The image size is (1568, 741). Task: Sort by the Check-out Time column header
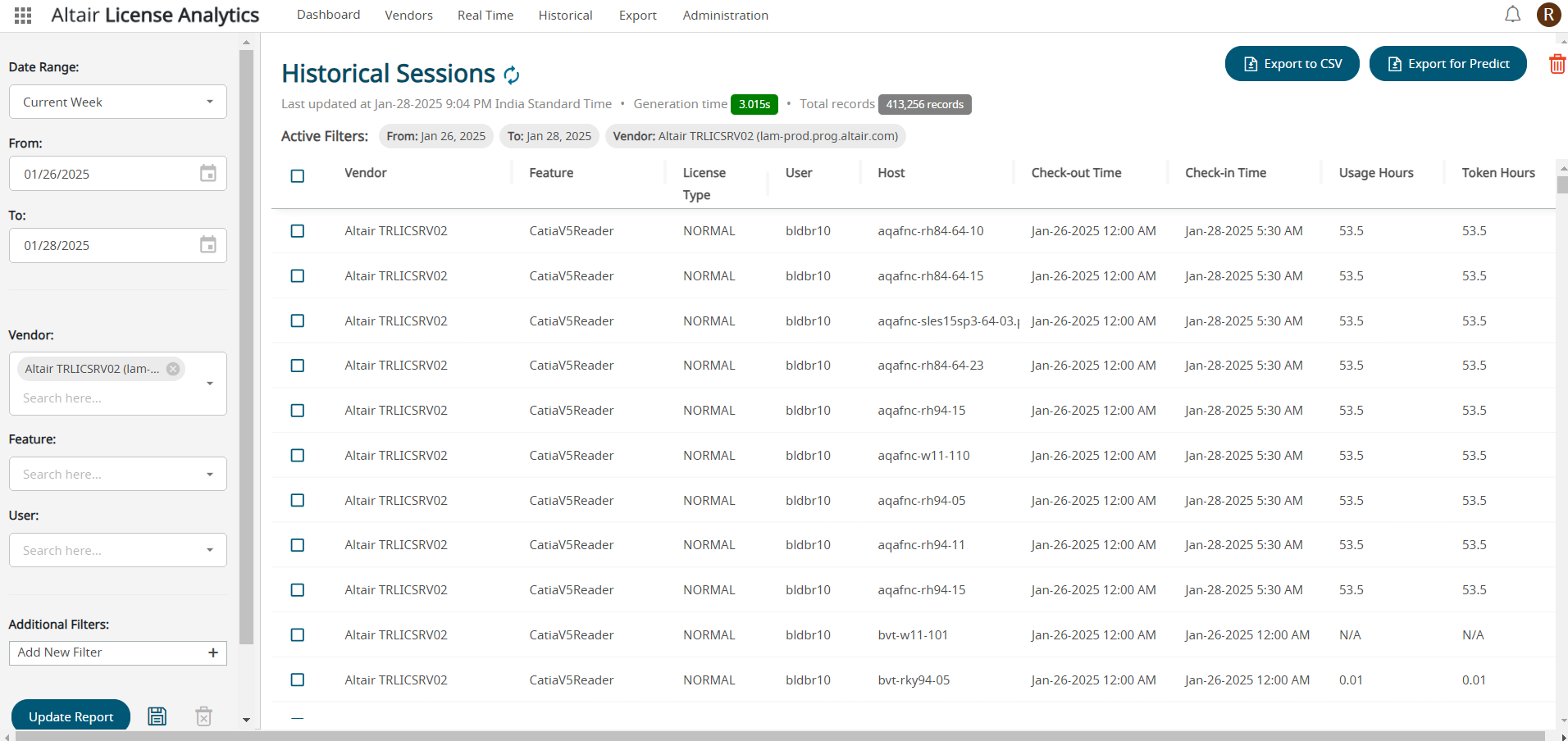(1076, 173)
